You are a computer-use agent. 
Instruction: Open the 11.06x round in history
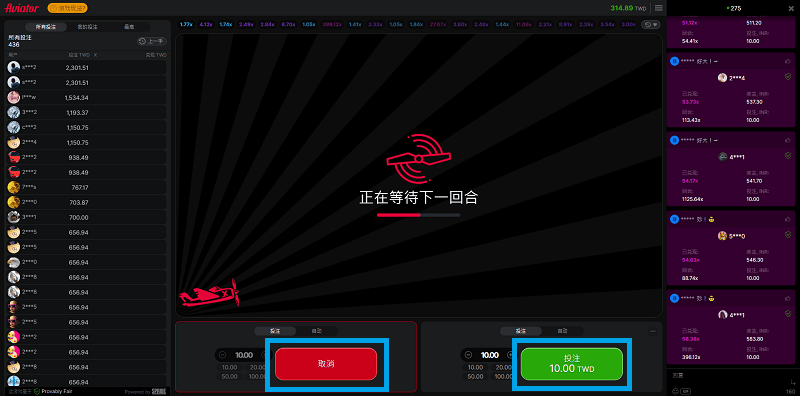pyautogui.click(x=524, y=24)
